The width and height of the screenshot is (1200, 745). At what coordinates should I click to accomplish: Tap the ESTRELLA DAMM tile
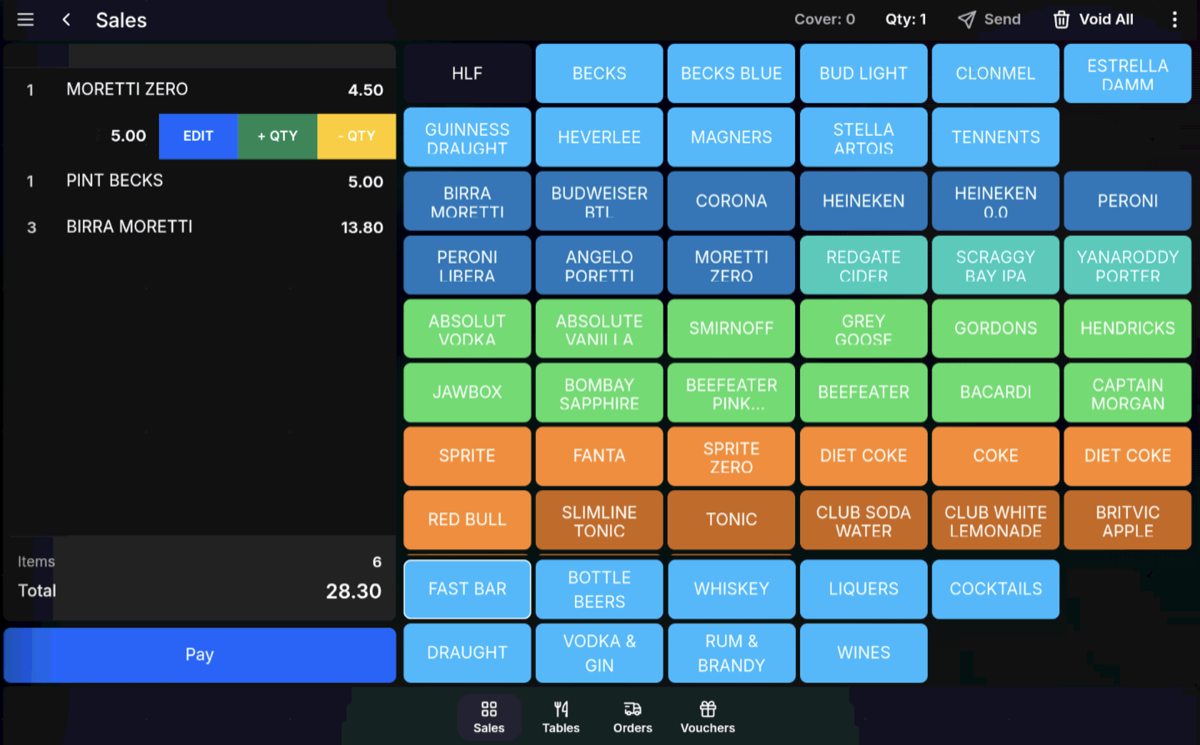click(1127, 74)
